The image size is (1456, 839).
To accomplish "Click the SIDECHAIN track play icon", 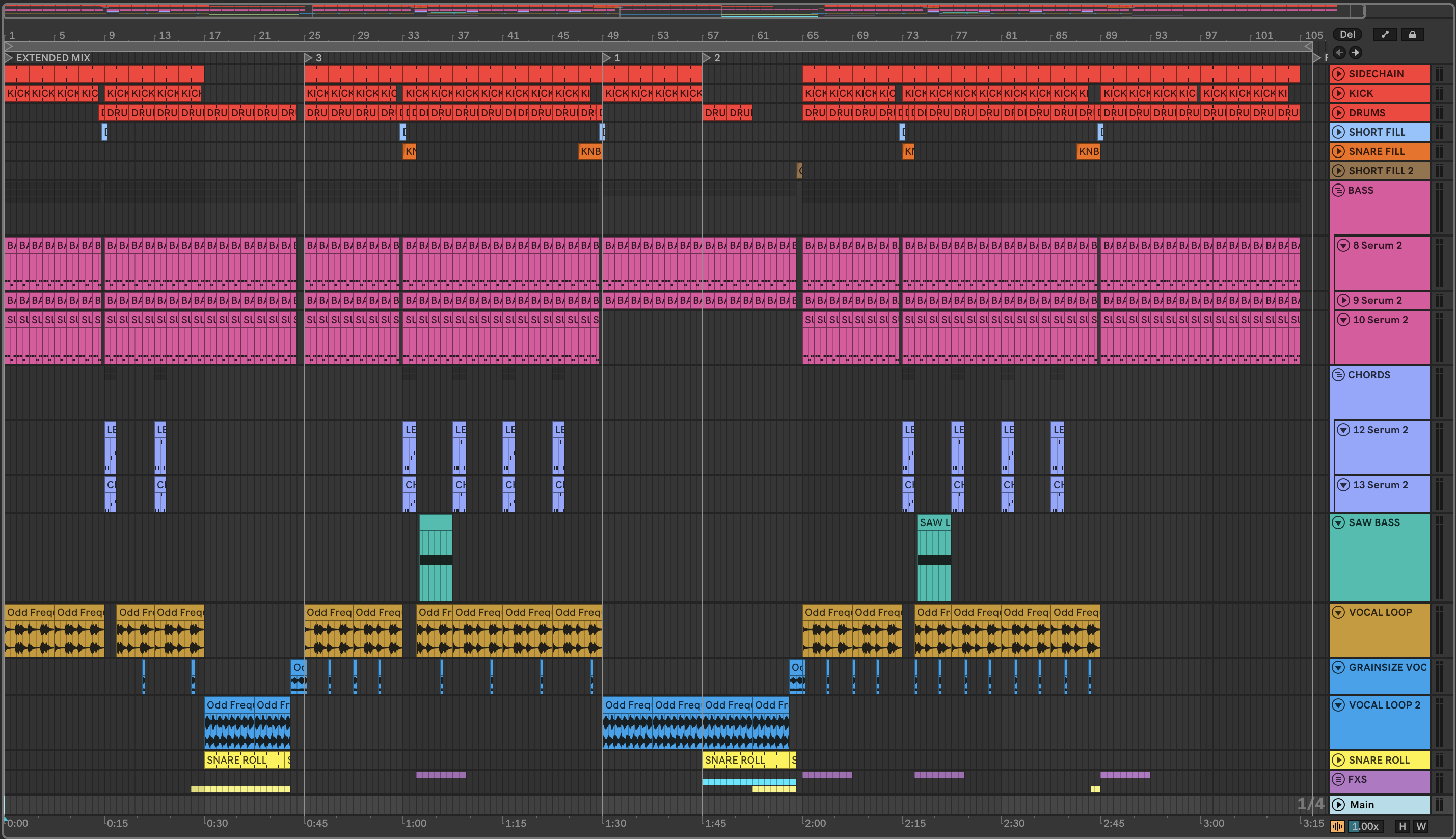I will pyautogui.click(x=1338, y=74).
